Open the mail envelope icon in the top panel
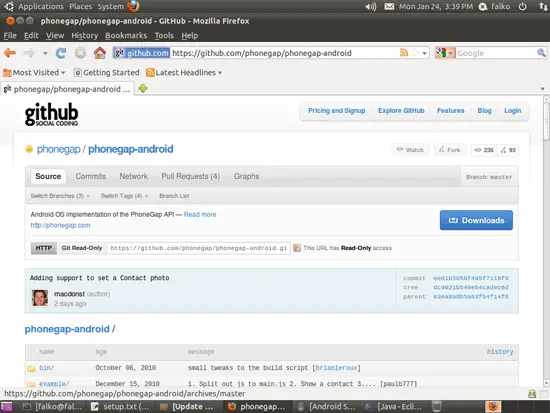Image resolution: width=550 pixels, height=413 pixels. 389,6
